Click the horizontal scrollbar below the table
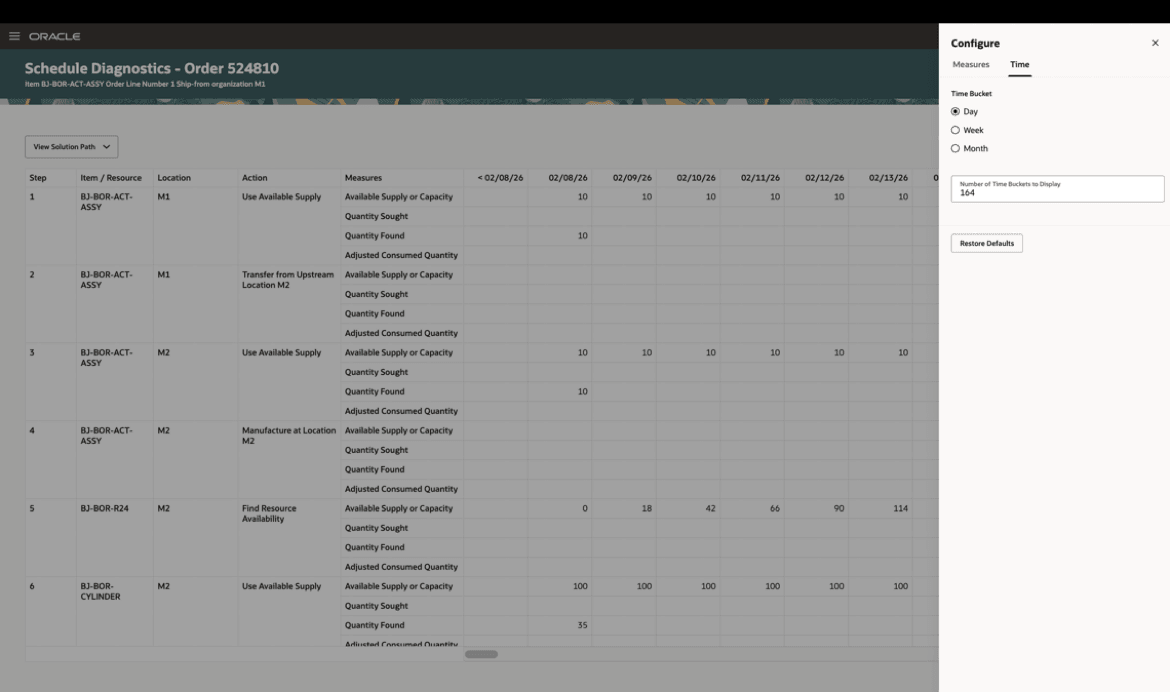 (x=483, y=653)
